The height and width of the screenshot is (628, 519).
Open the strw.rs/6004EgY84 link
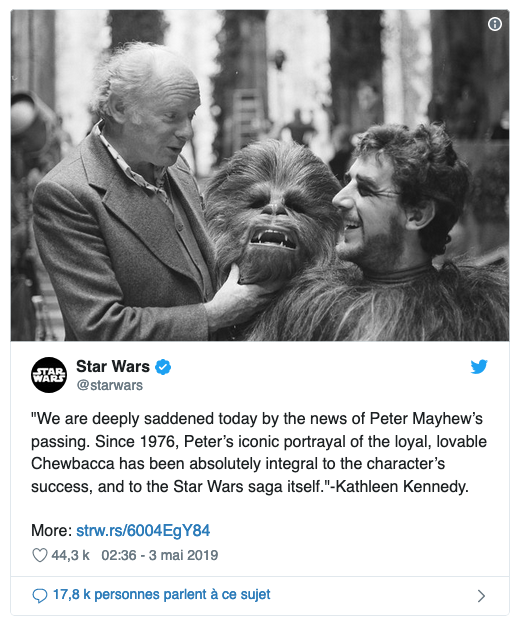click(143, 531)
